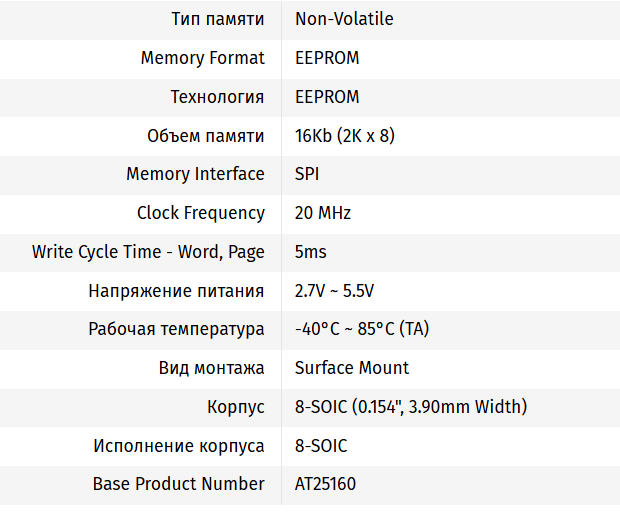
Task: Click the "16Kb (2K x 8)" value
Action: point(345,136)
